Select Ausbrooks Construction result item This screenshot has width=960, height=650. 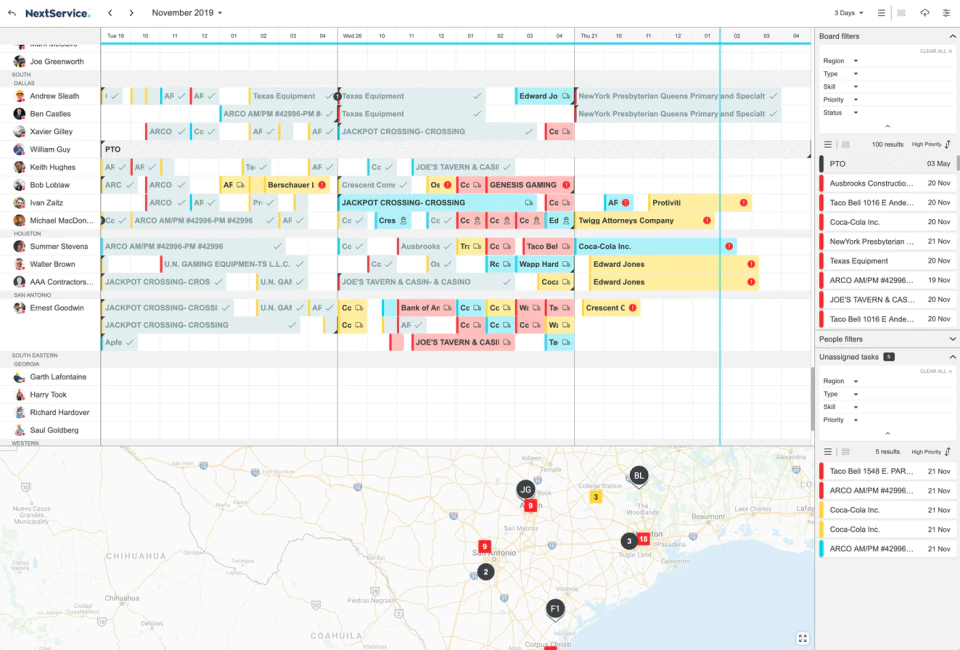[x=886, y=183]
